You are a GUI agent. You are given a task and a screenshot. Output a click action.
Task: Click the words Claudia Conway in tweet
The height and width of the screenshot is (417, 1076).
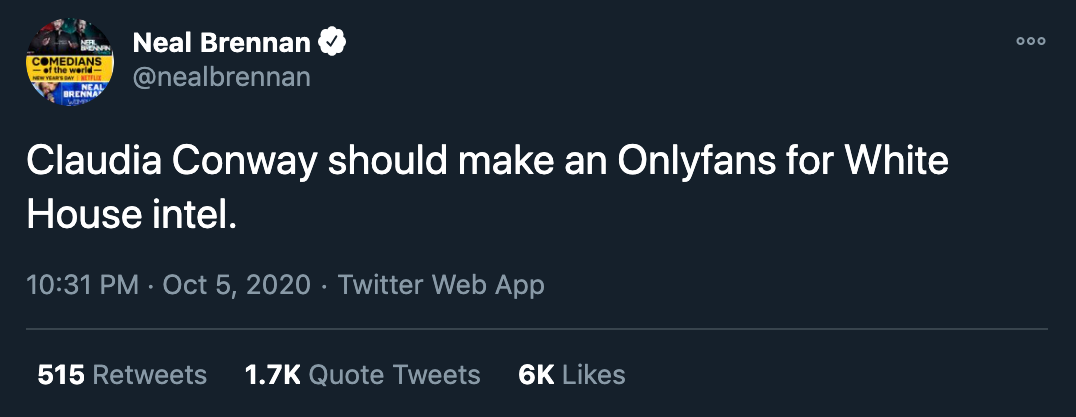172,162
